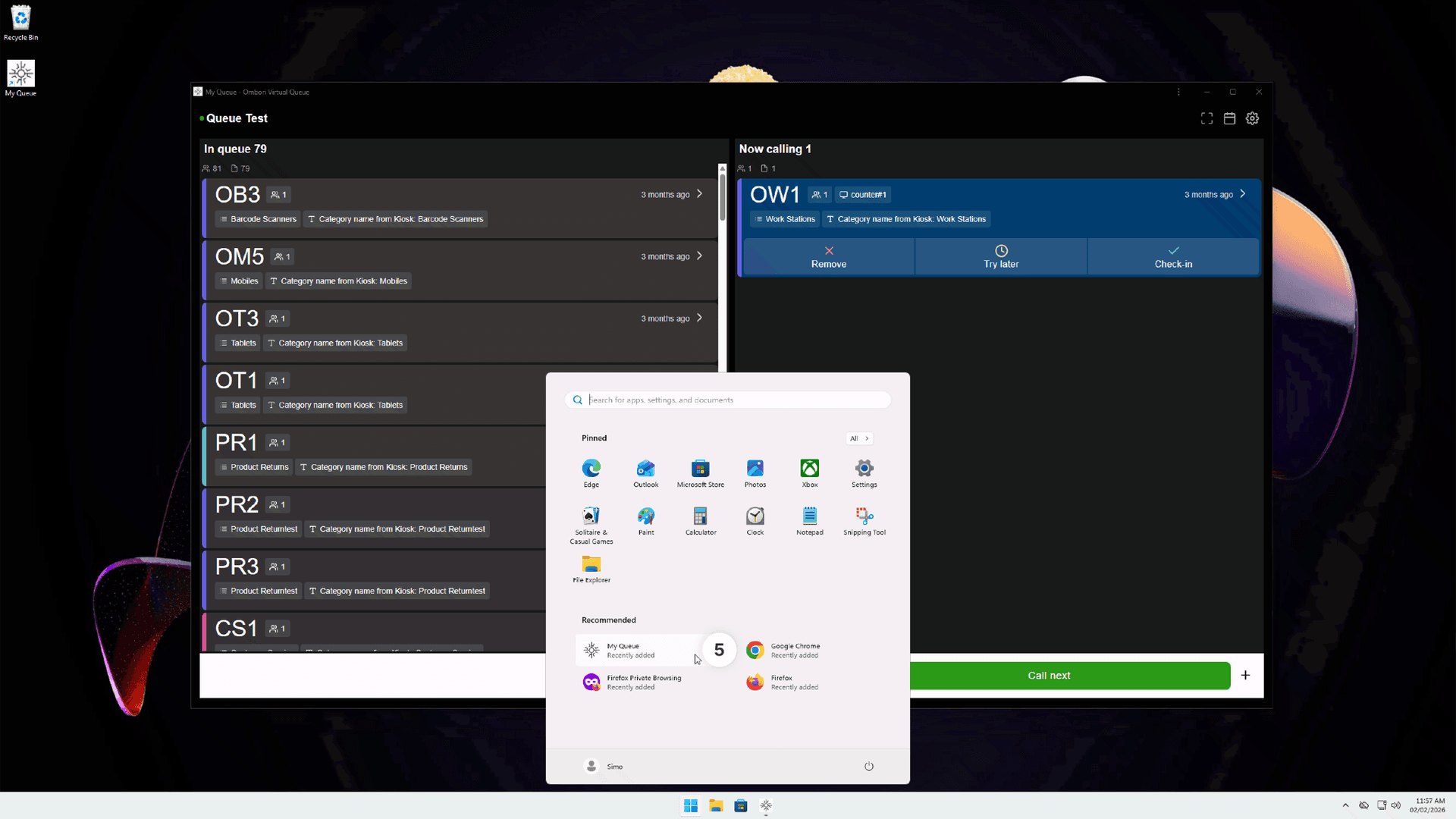The image size is (1456, 819).
Task: Open the Photos app
Action: (755, 473)
